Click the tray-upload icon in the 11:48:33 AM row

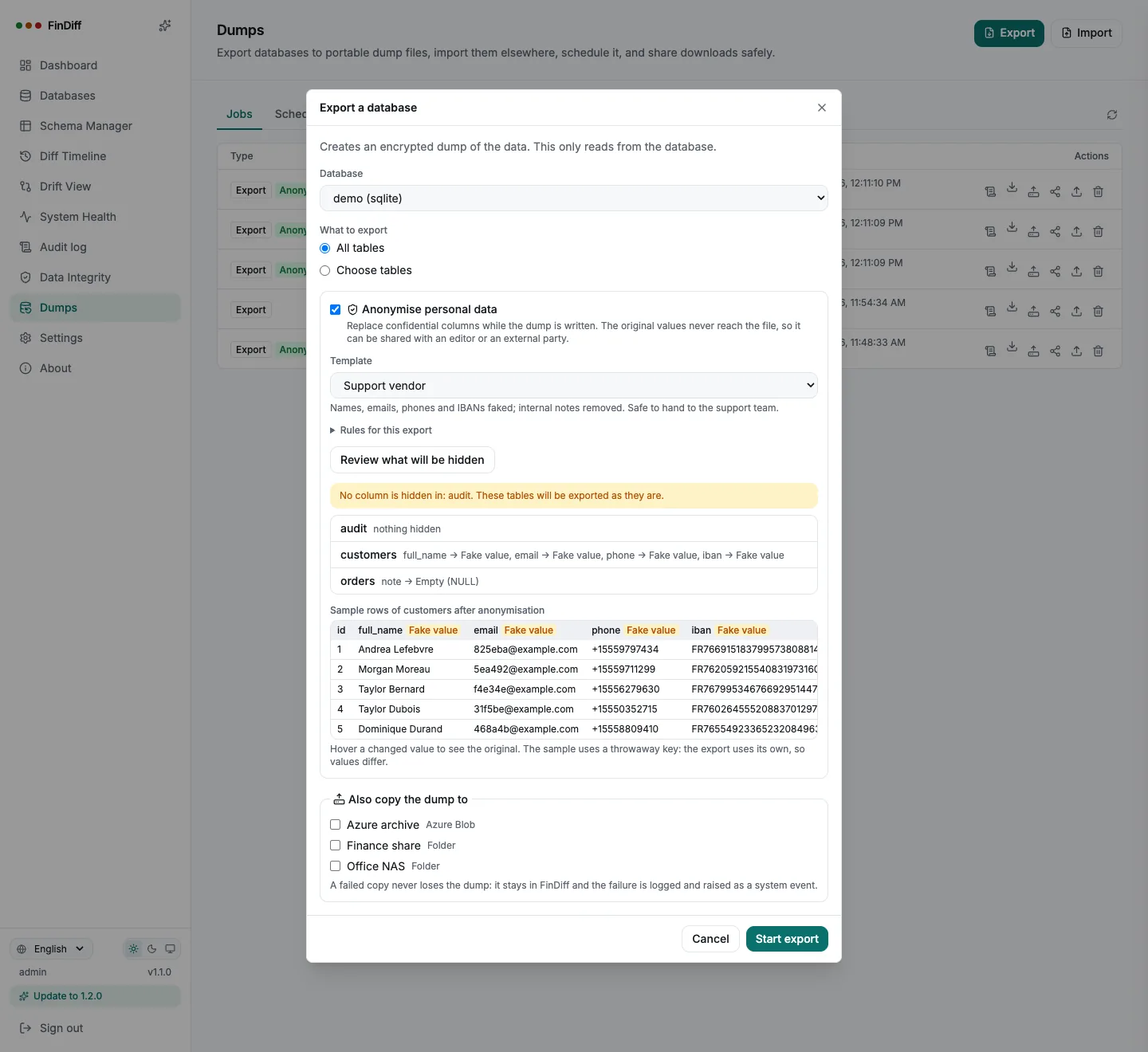click(x=1076, y=351)
